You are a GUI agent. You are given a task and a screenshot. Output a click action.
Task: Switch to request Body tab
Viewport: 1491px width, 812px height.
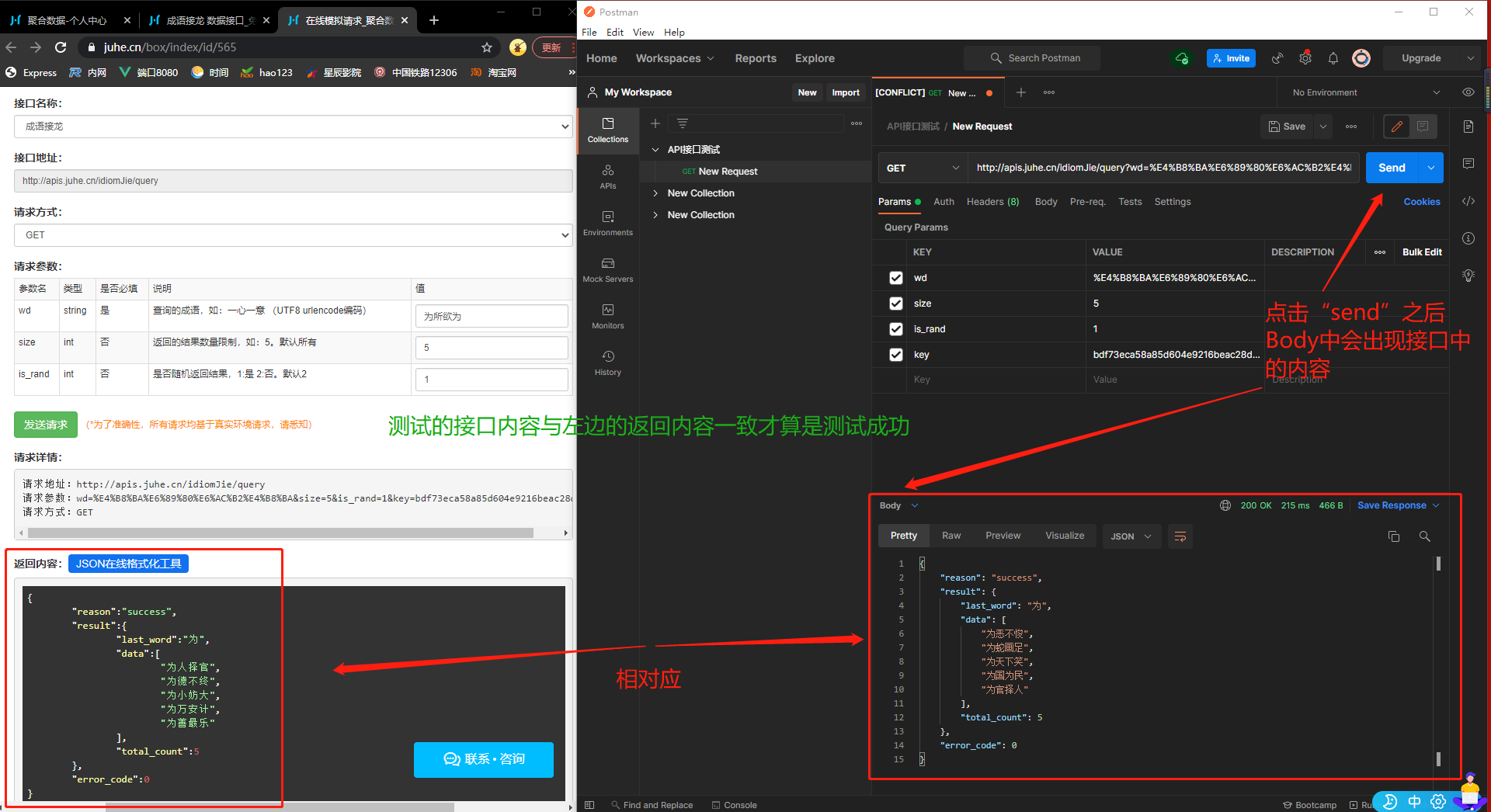pos(1046,202)
